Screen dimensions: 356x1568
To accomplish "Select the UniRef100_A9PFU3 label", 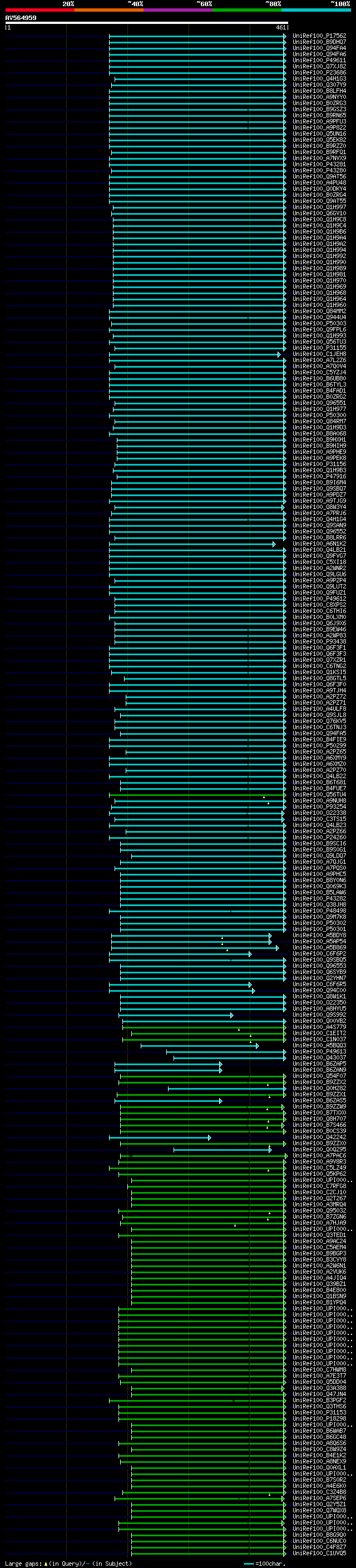I will tap(319, 122).
